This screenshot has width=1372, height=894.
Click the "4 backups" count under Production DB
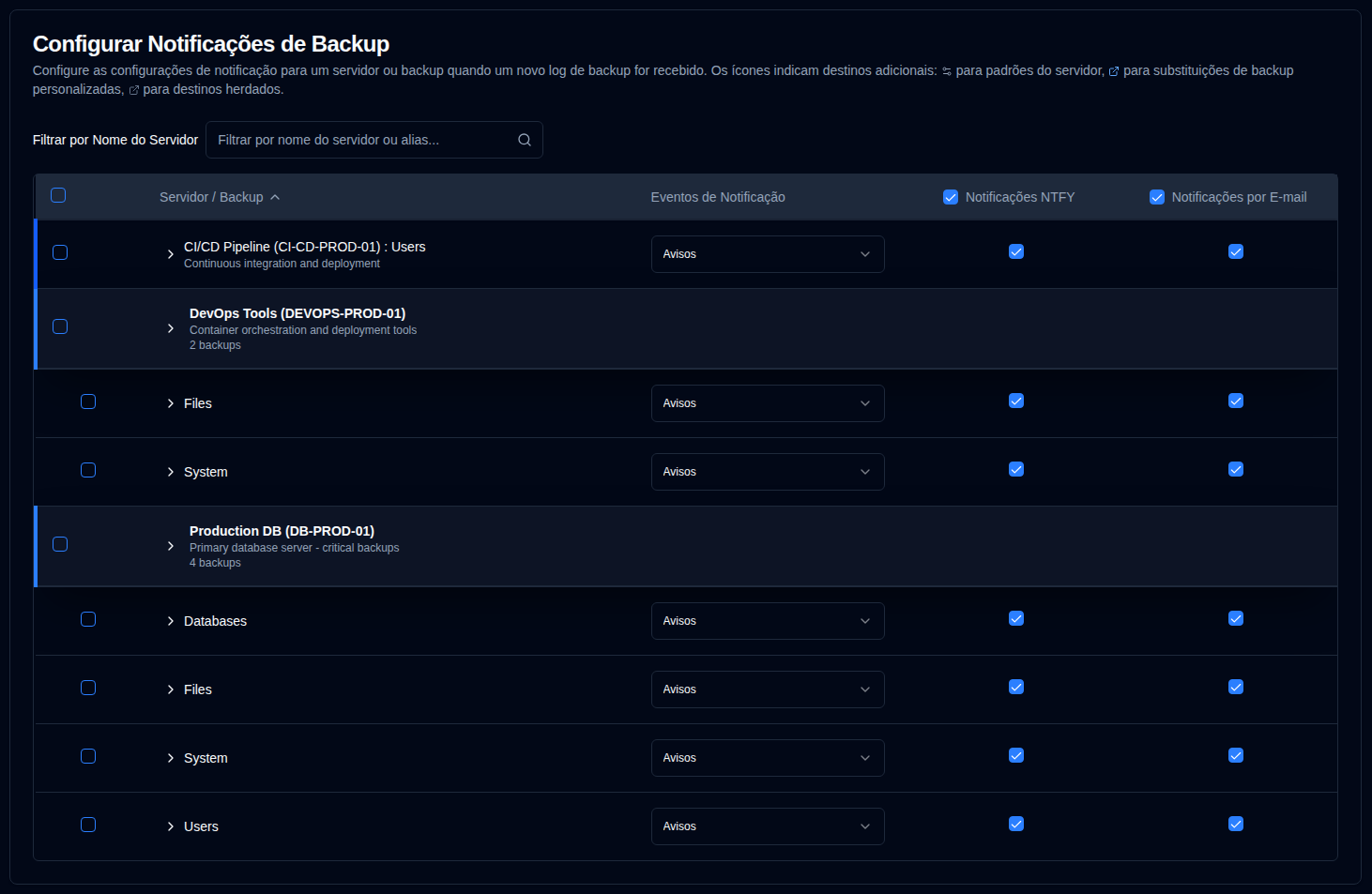(215, 563)
